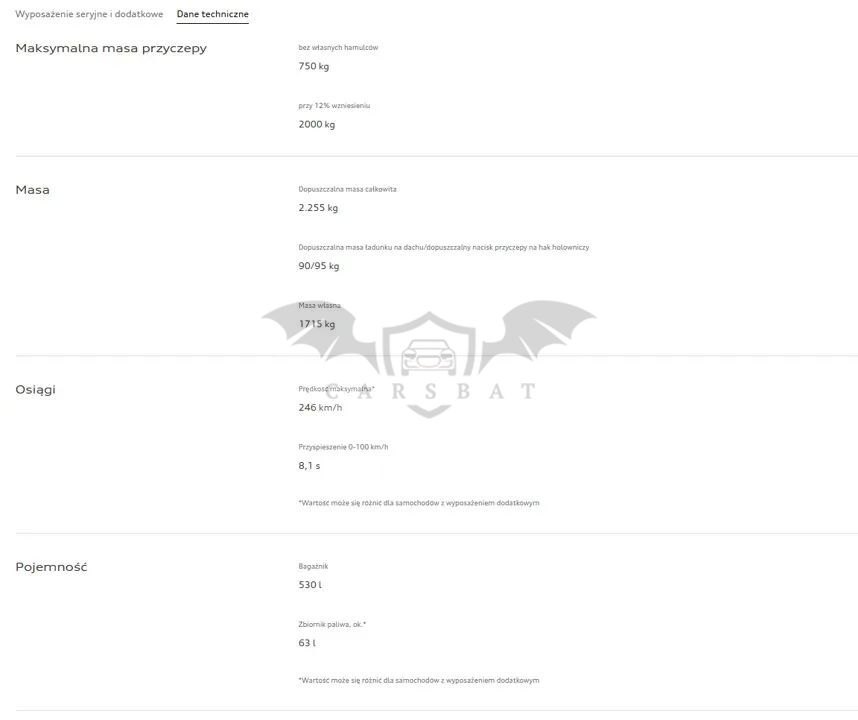Viewport: 858px width, 720px height.
Task: Click the 2000 kg trailer value
Action: pyautogui.click(x=316, y=124)
